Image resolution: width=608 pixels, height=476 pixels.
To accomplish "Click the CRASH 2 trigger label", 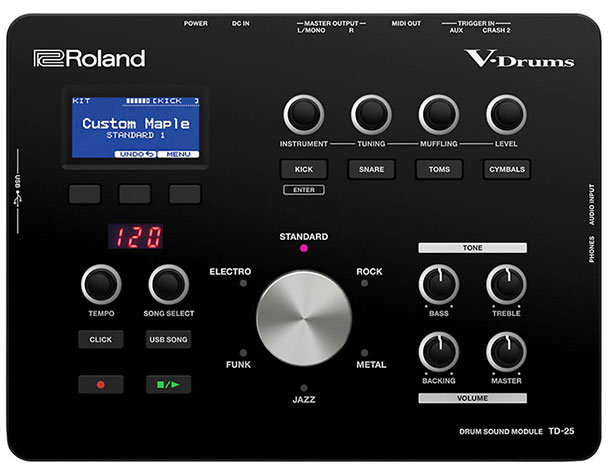I will 496,30.
